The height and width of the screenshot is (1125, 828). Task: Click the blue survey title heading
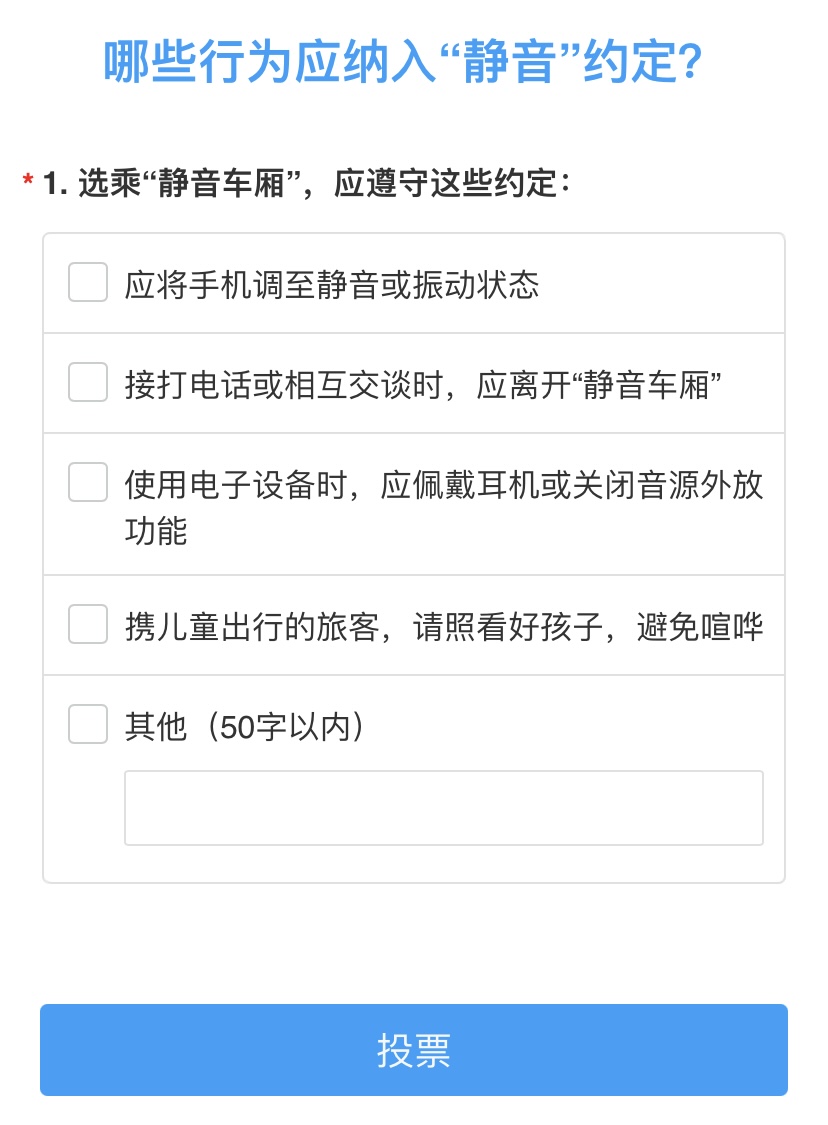point(402,62)
